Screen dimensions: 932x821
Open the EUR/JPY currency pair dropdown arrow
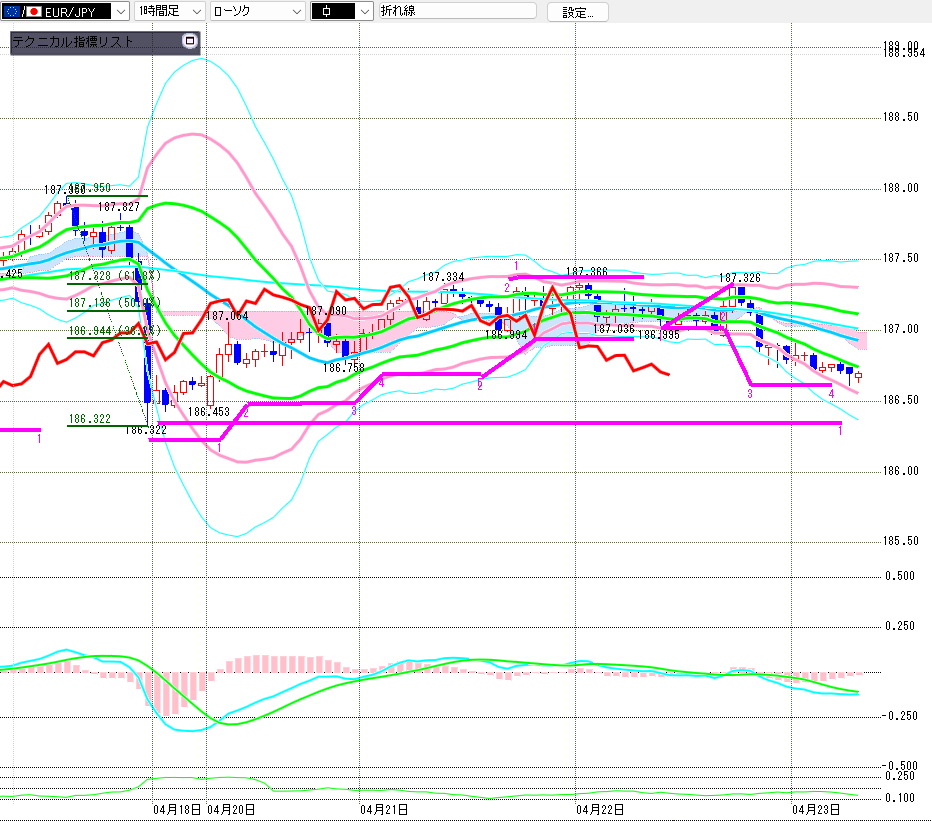click(x=120, y=11)
